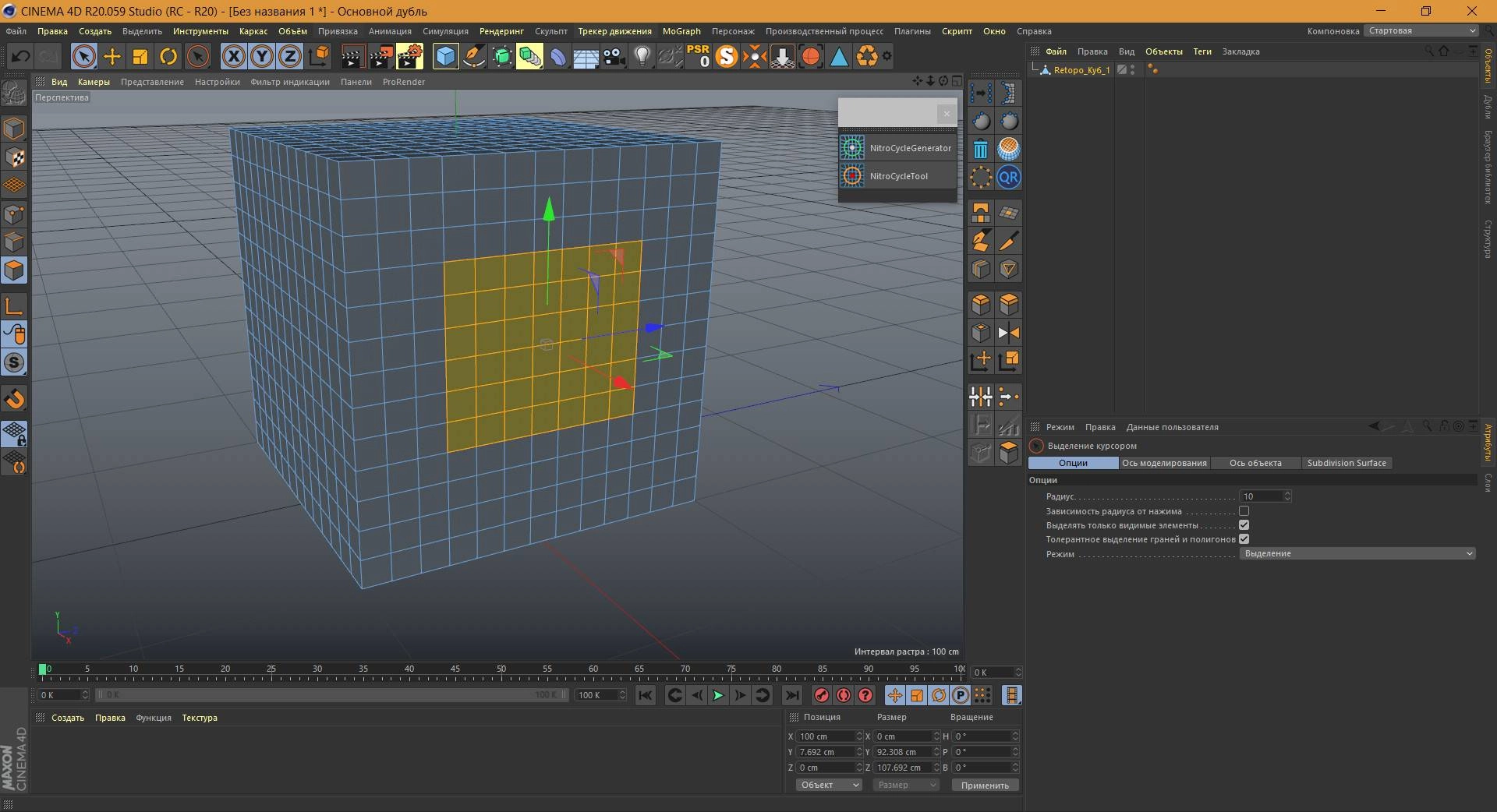The height and width of the screenshot is (812, 1497).
Task: Toggle Z axis lock
Action: click(290, 56)
